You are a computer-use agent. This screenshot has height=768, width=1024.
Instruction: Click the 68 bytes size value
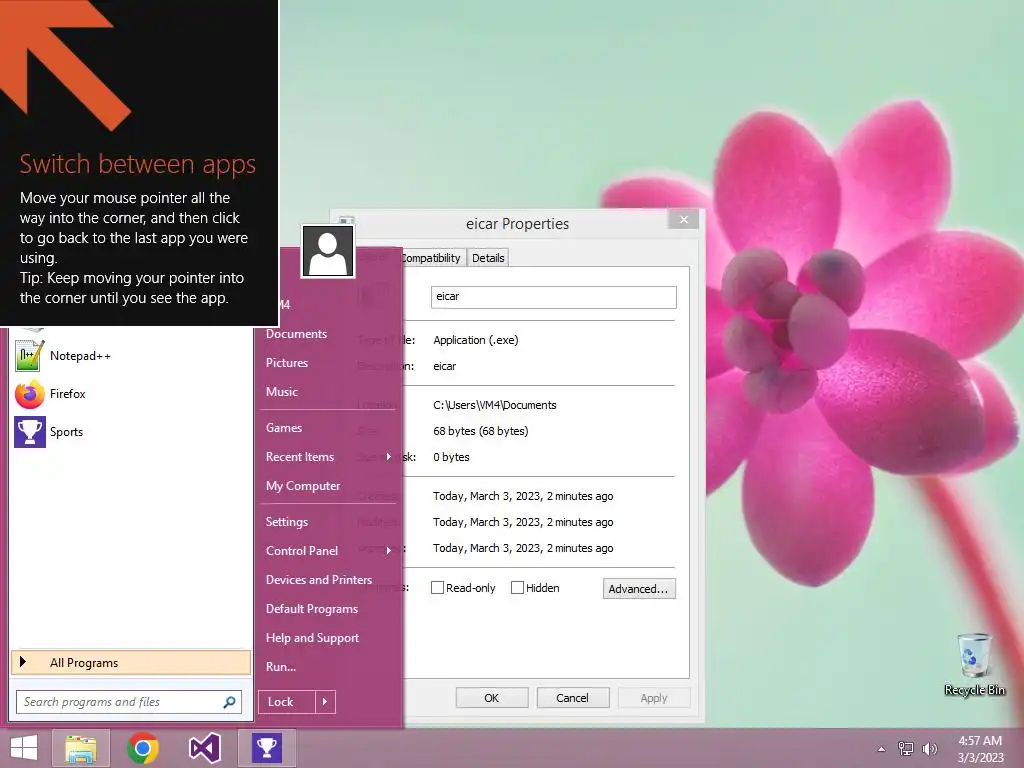pos(481,431)
